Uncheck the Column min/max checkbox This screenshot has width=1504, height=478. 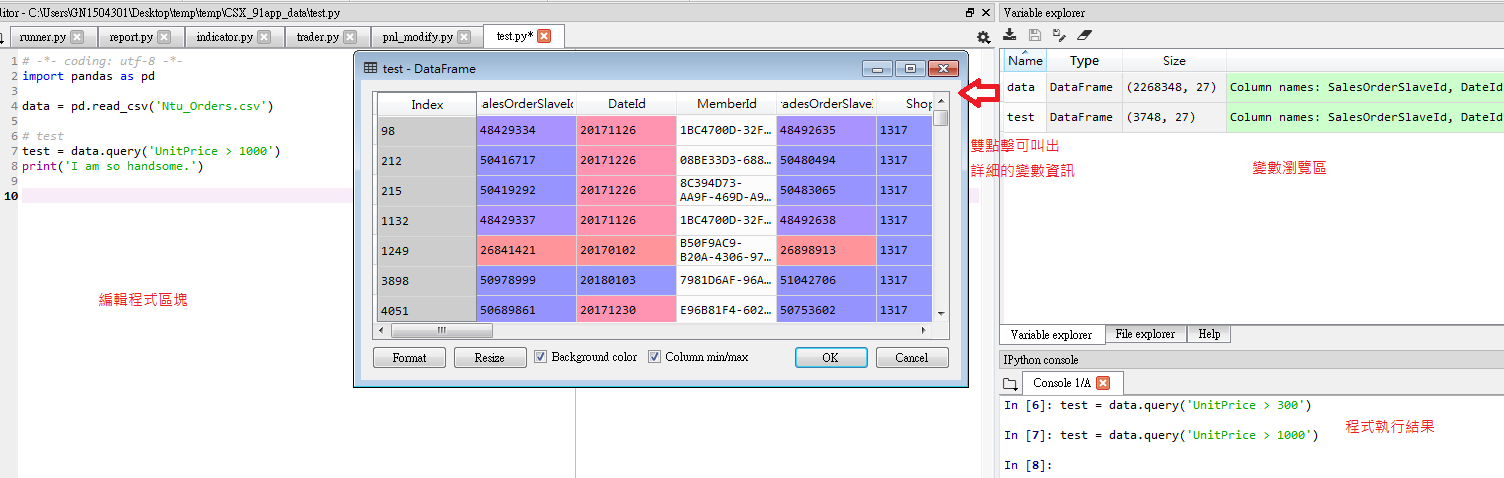(x=655, y=357)
